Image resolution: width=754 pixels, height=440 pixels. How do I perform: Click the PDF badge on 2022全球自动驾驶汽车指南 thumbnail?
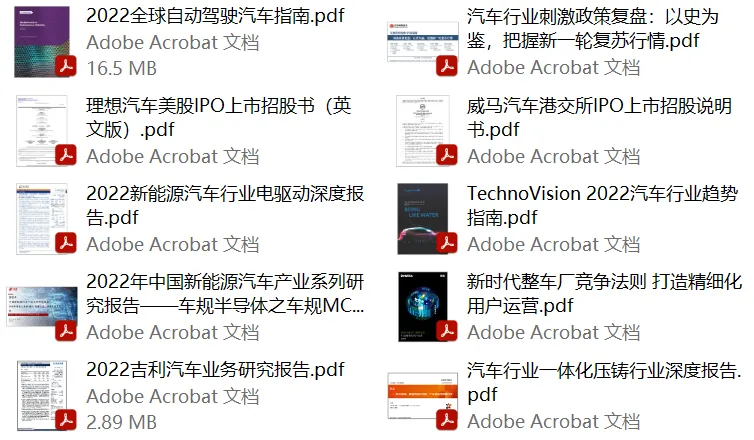(x=66, y=66)
